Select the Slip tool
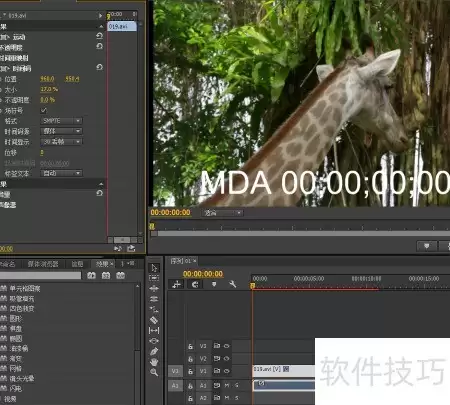Image resolution: width=450 pixels, height=405 pixels. [154, 330]
